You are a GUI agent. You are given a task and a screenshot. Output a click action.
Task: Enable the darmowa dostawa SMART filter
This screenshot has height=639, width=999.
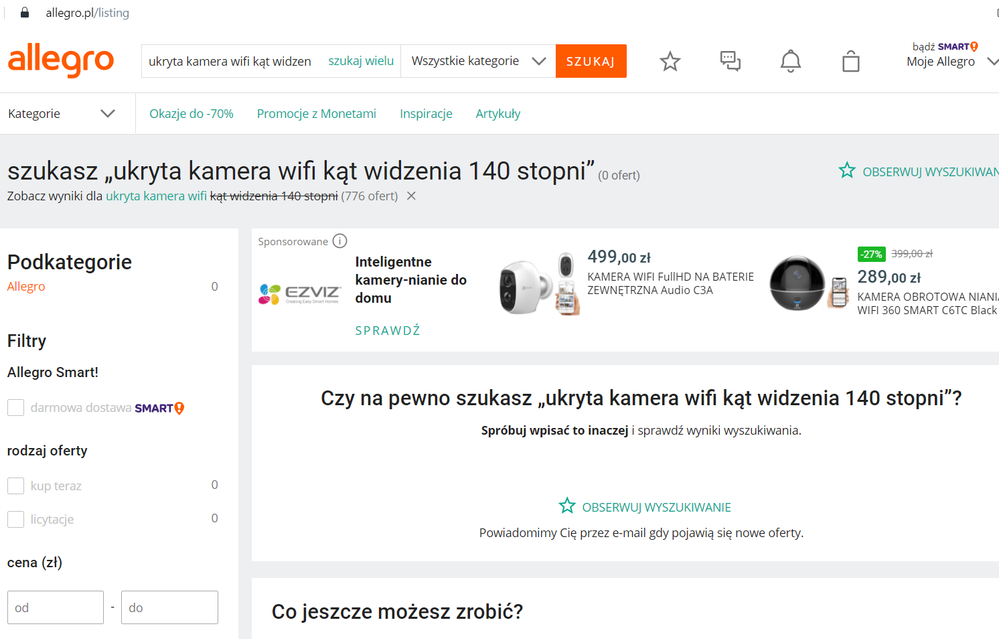pos(15,407)
